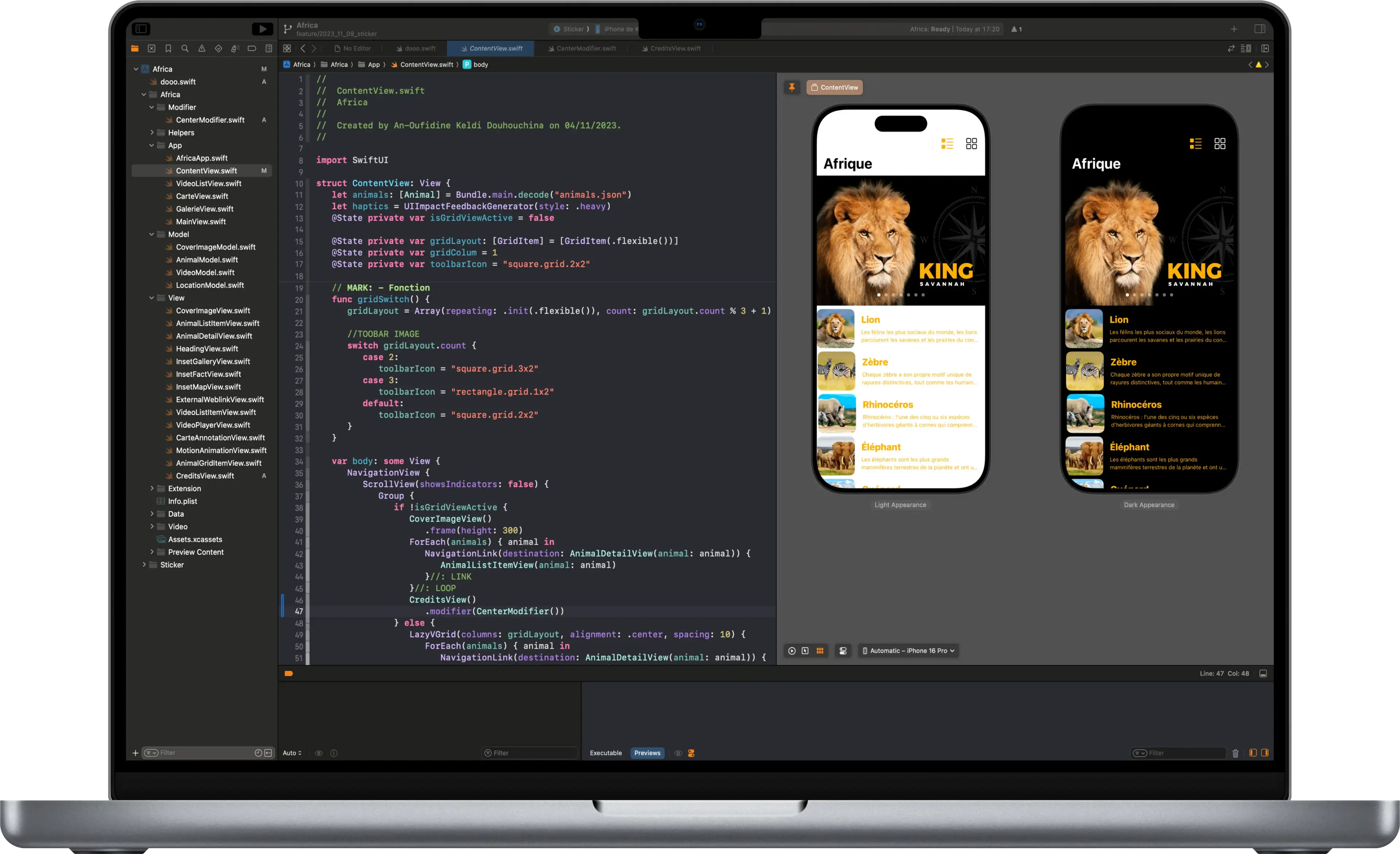The image size is (1400, 854).
Task: Open preview device settings icon
Action: pos(843,651)
